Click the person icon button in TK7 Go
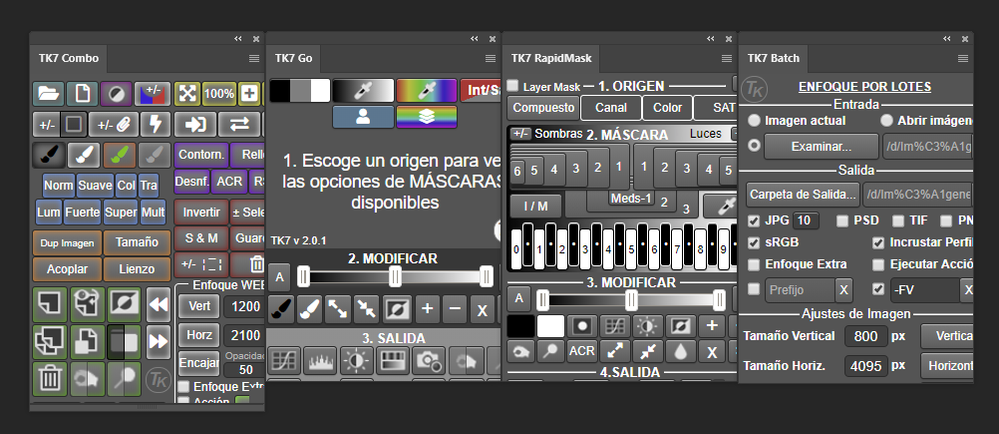This screenshot has width=999, height=434. pos(363,117)
